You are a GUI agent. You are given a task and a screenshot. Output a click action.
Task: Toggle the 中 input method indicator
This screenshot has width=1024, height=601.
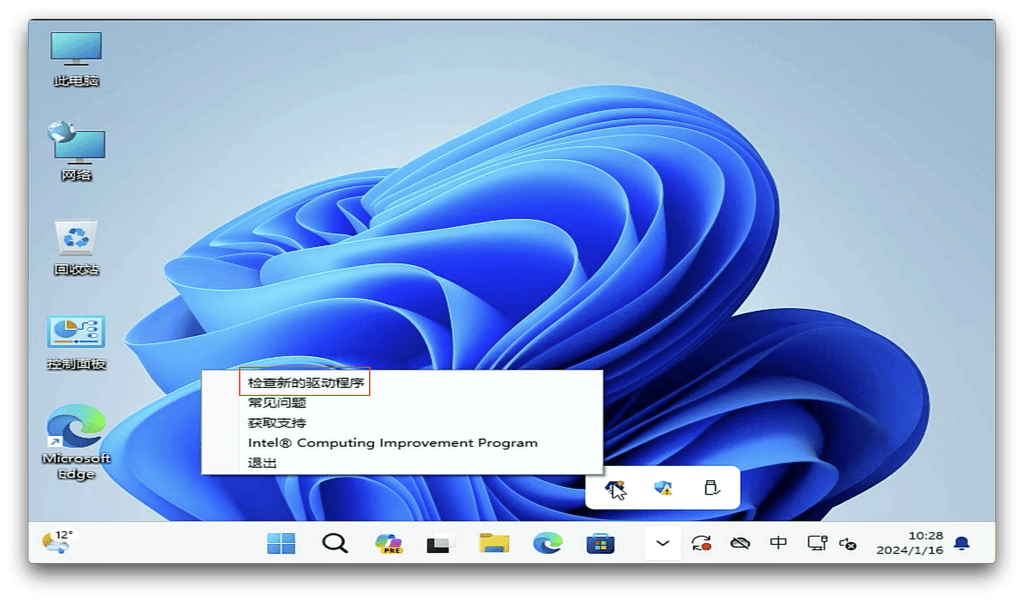click(x=778, y=543)
